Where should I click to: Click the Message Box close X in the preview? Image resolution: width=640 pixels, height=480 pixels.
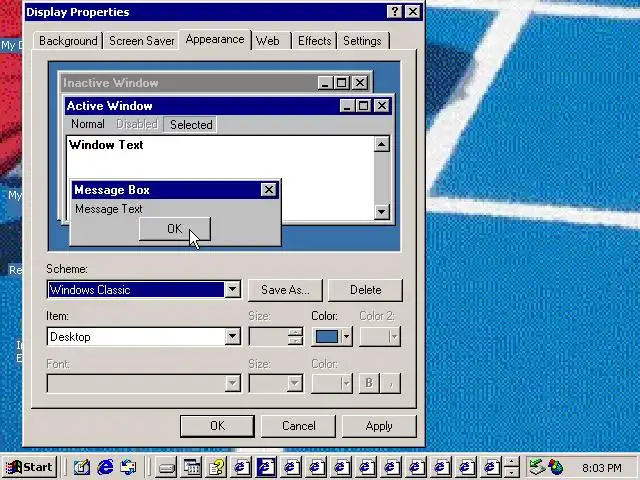(x=269, y=190)
